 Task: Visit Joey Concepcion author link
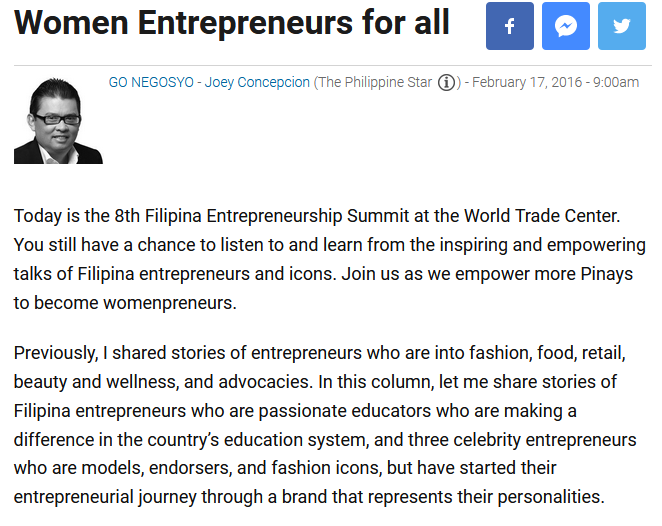point(257,82)
